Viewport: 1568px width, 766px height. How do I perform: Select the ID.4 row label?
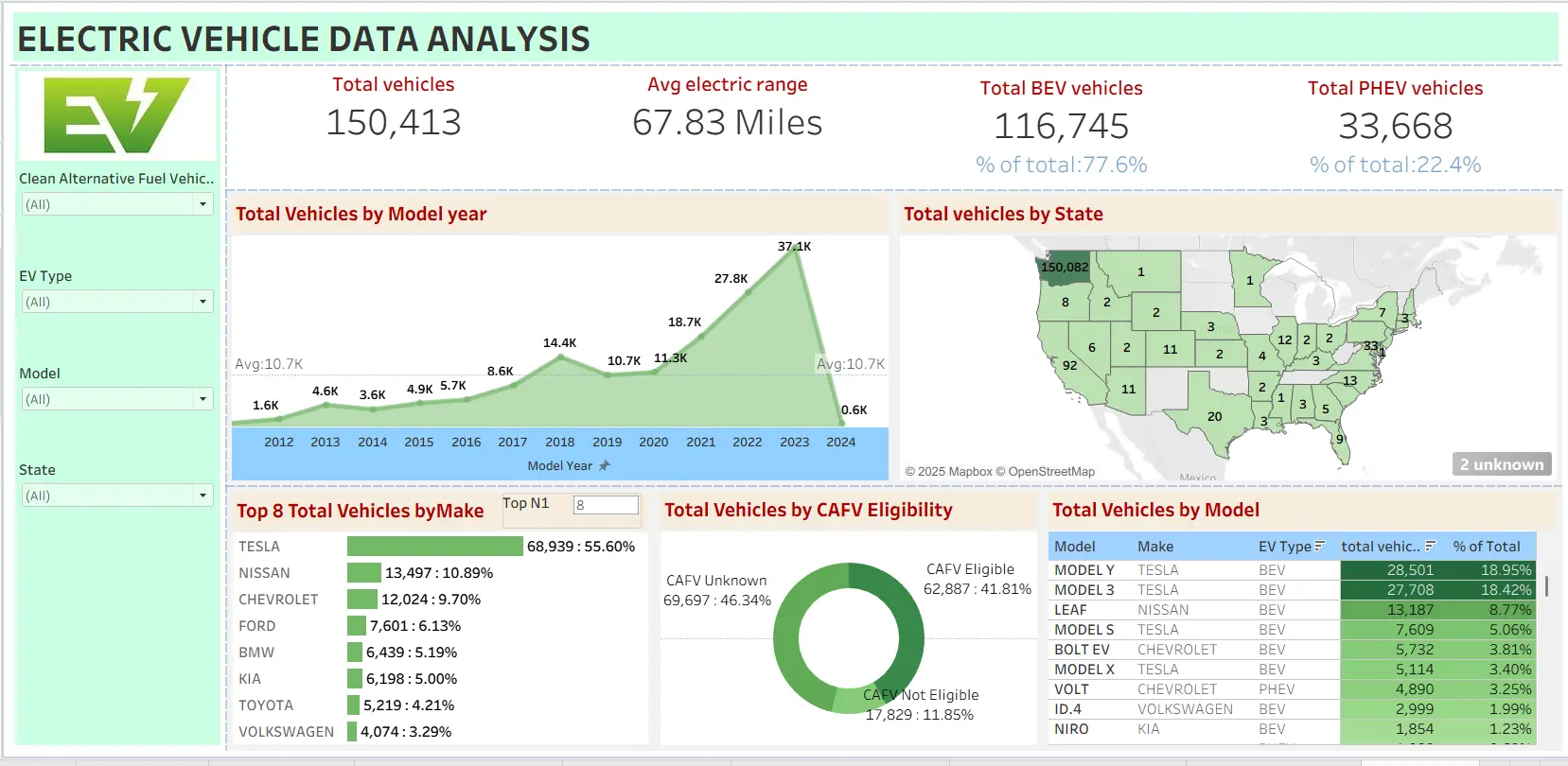coord(1067,709)
